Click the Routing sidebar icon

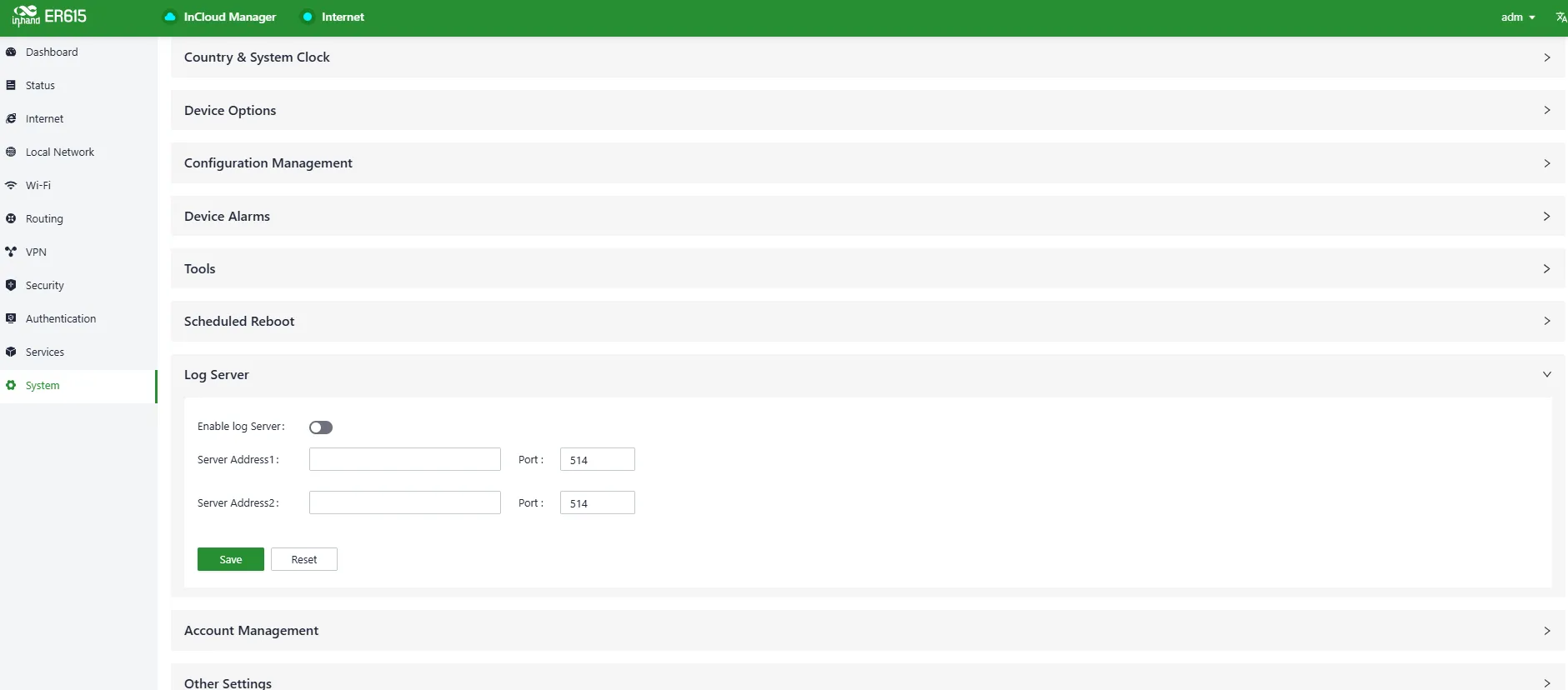11,218
